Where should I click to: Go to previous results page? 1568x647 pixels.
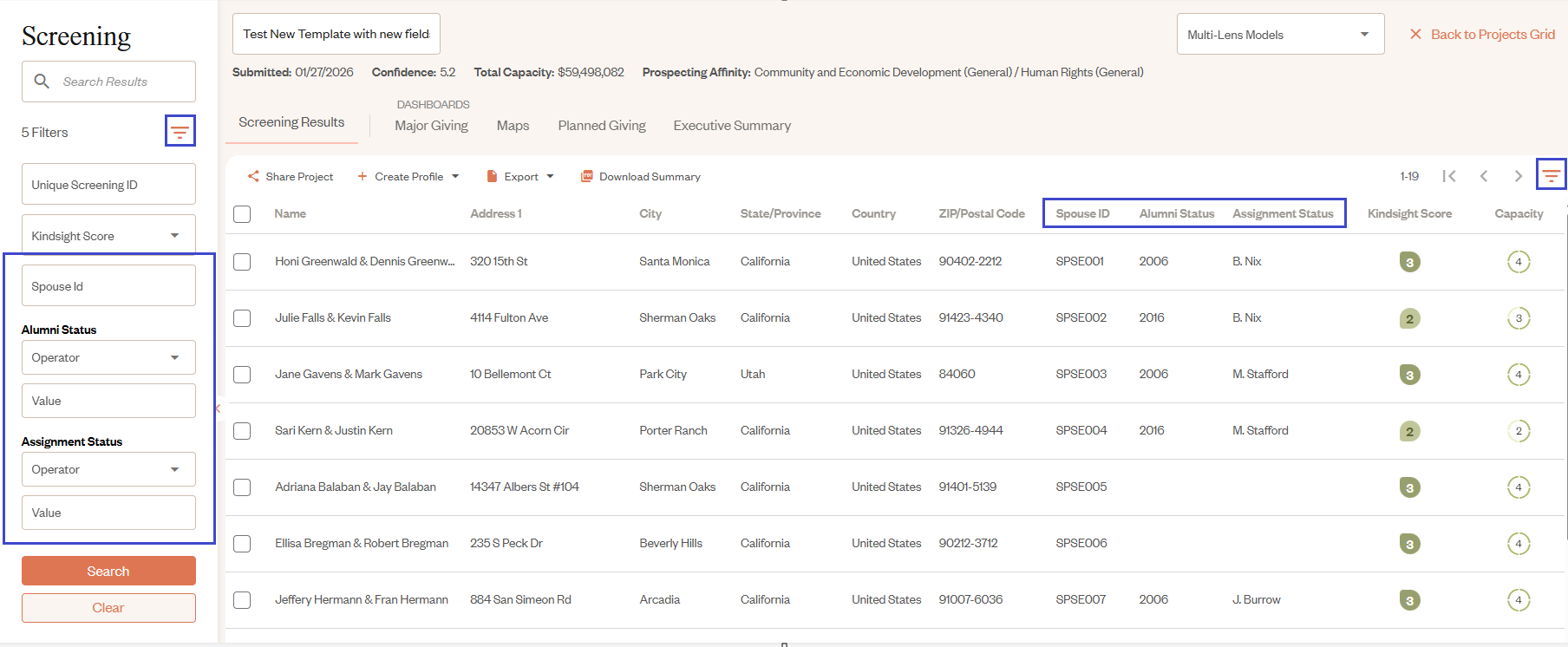click(x=1484, y=176)
